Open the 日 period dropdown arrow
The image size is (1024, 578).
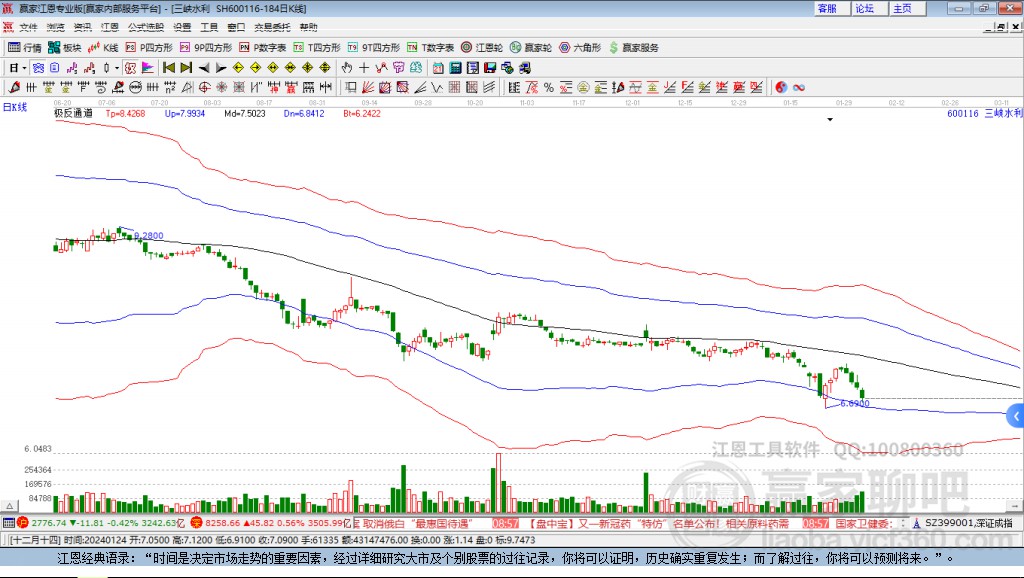24,68
